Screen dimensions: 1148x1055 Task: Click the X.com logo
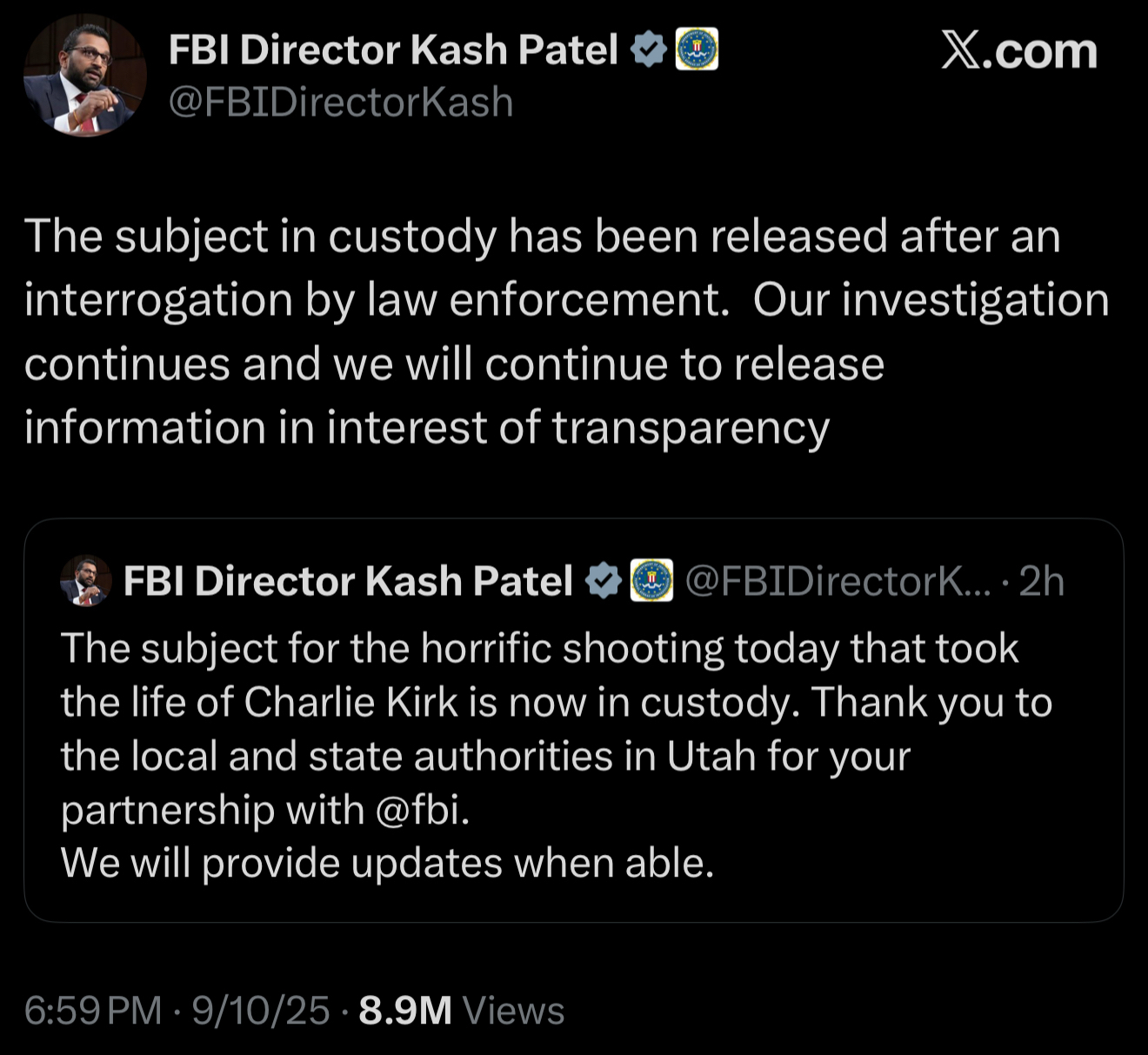1018,51
